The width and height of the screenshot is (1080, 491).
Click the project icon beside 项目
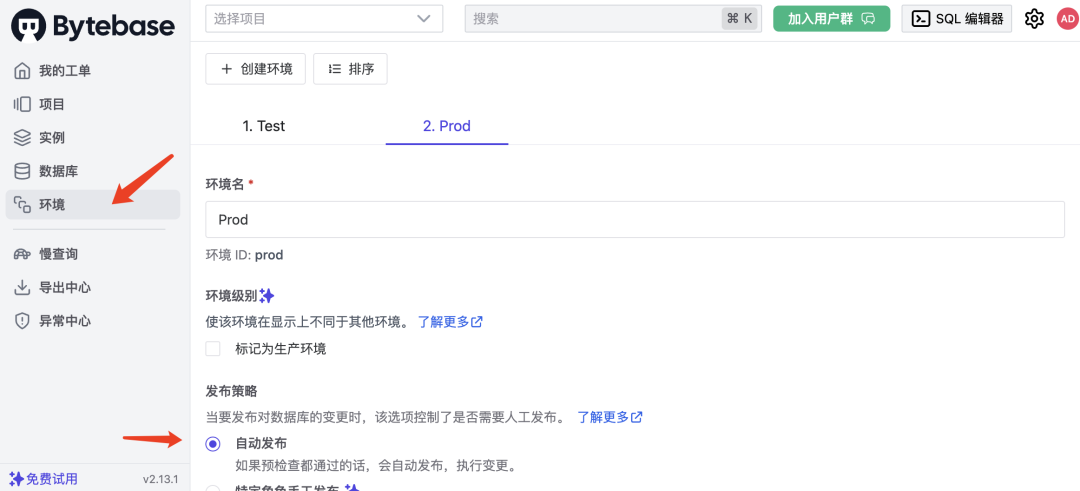point(22,105)
